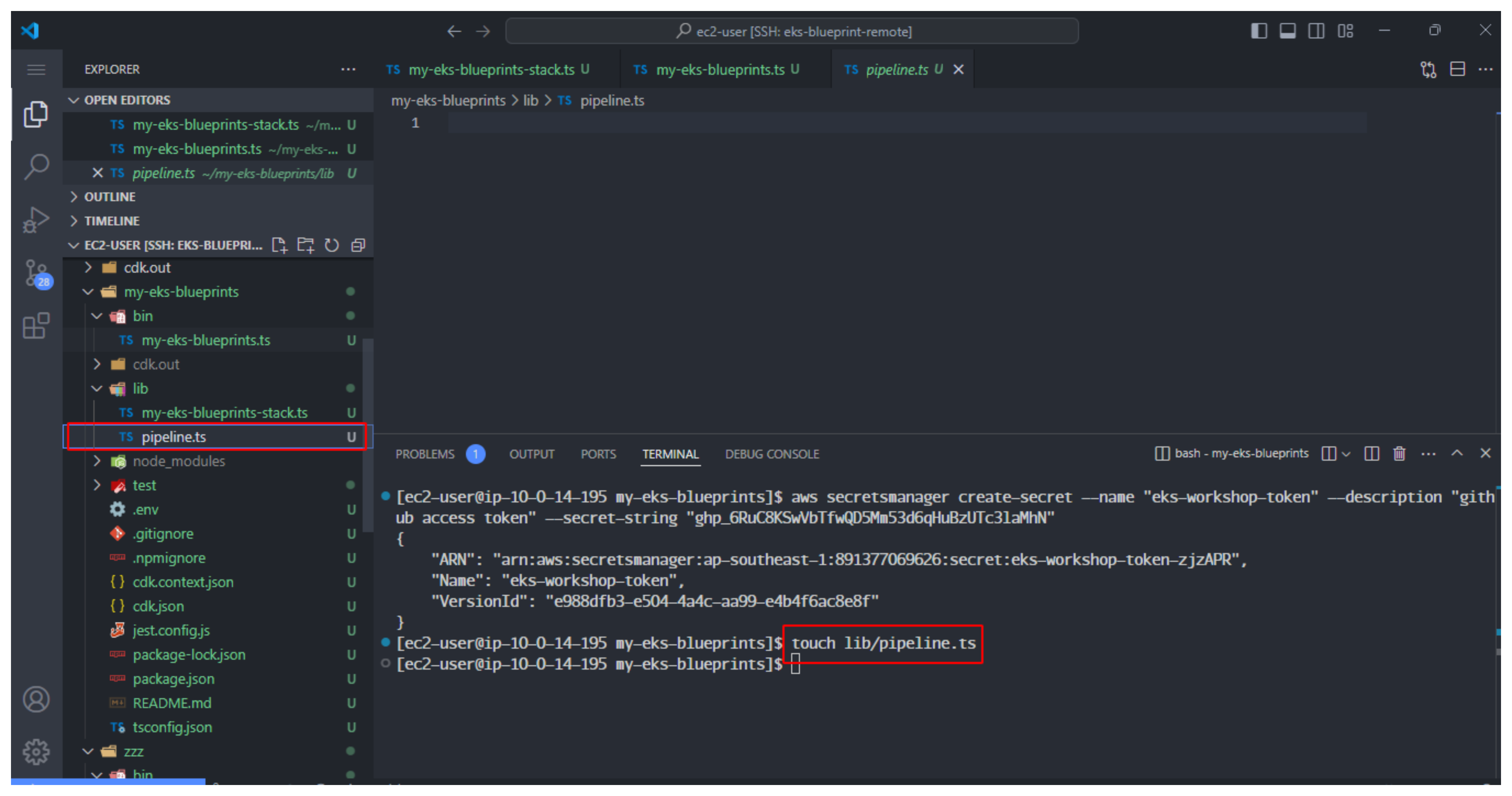Click lib in the breadcrumb path
The height and width of the screenshot is (796, 1512).
(531, 101)
